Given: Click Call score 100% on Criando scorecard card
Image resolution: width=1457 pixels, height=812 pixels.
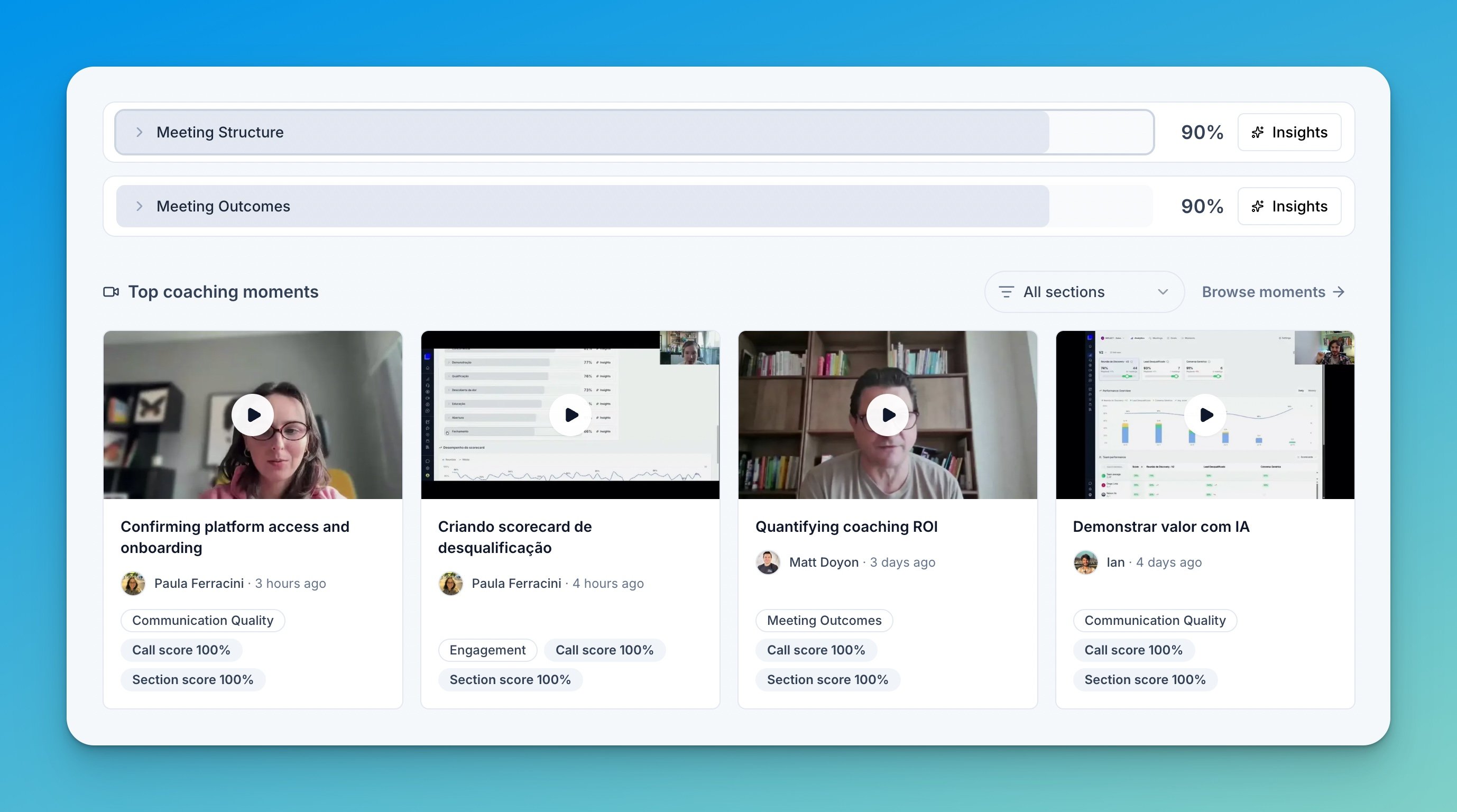Looking at the screenshot, I should [x=605, y=650].
